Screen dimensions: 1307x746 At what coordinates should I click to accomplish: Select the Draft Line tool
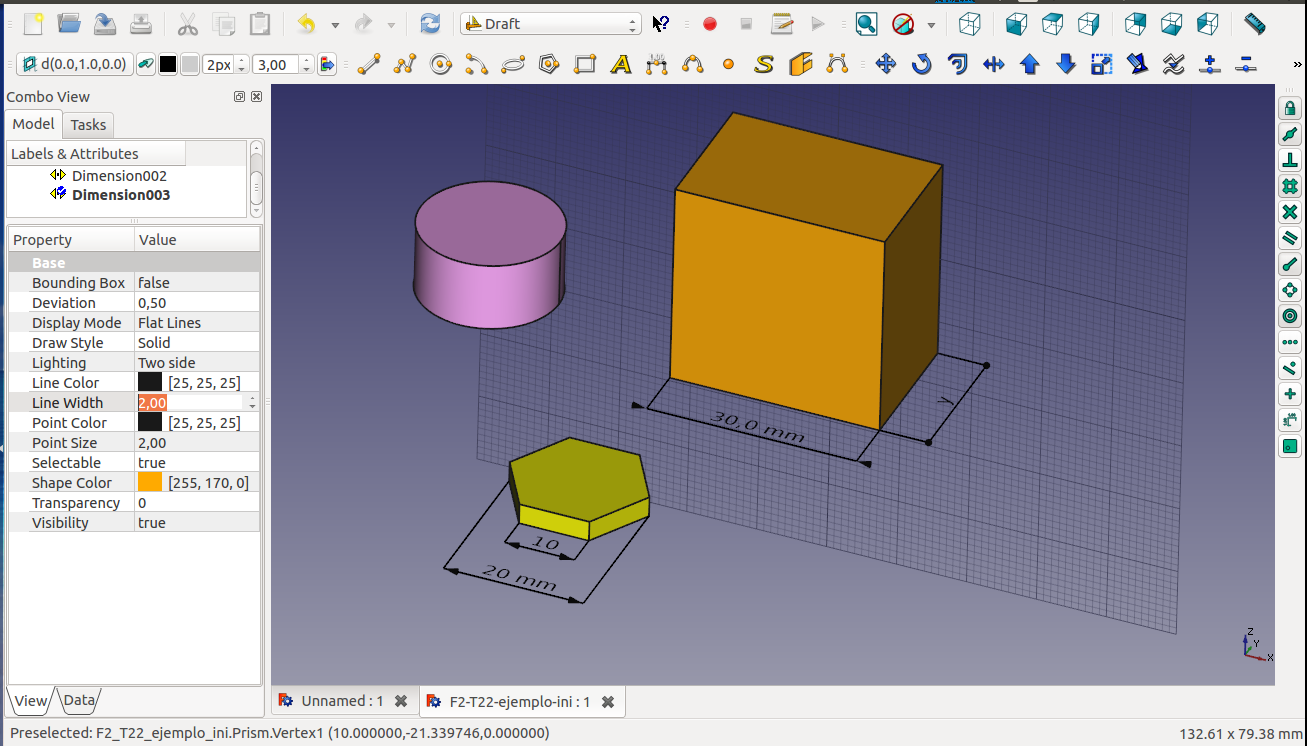coord(369,65)
